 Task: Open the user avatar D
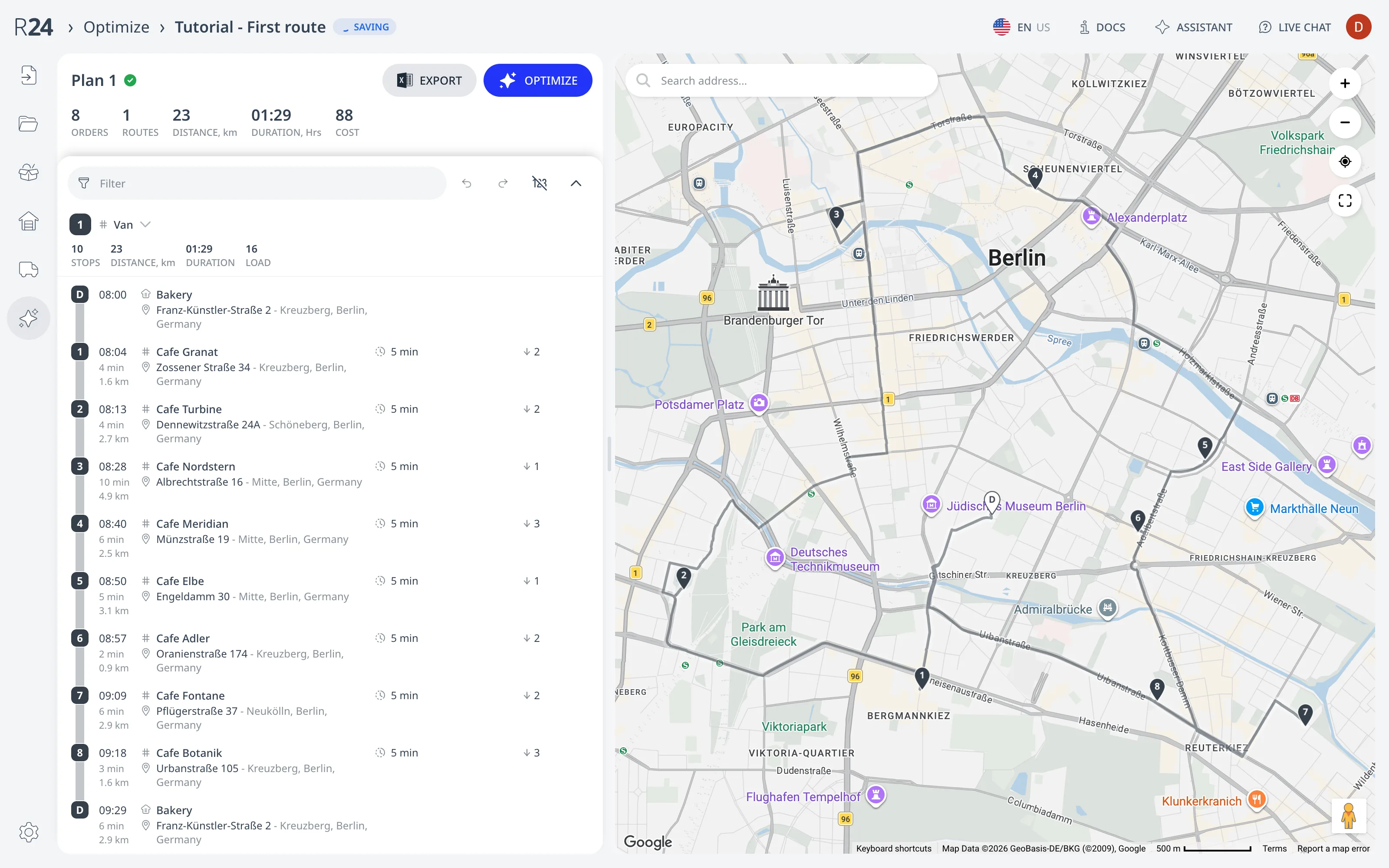click(x=1358, y=27)
